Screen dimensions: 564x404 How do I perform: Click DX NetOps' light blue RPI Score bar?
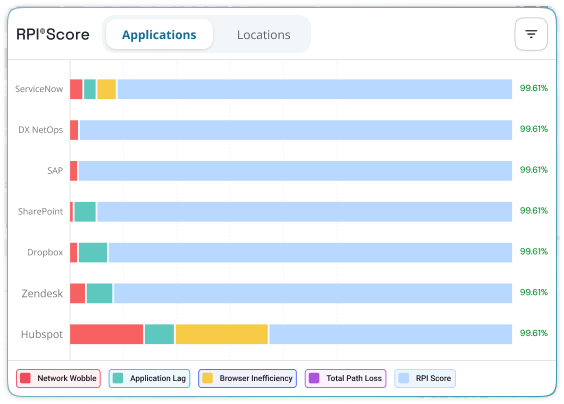[x=296, y=130]
